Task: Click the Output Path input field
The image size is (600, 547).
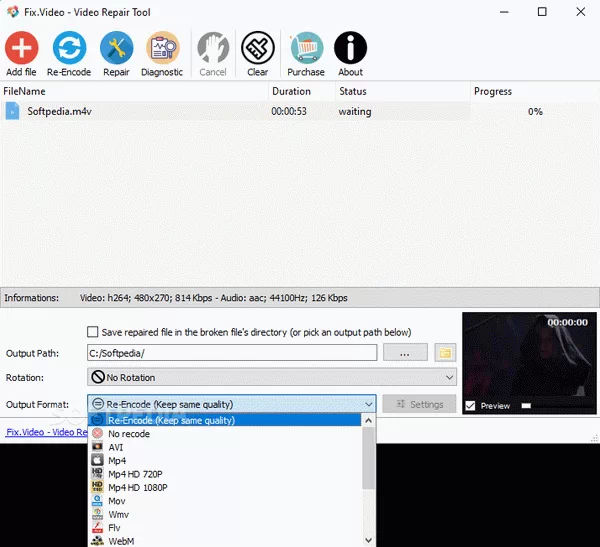Action: click(232, 353)
